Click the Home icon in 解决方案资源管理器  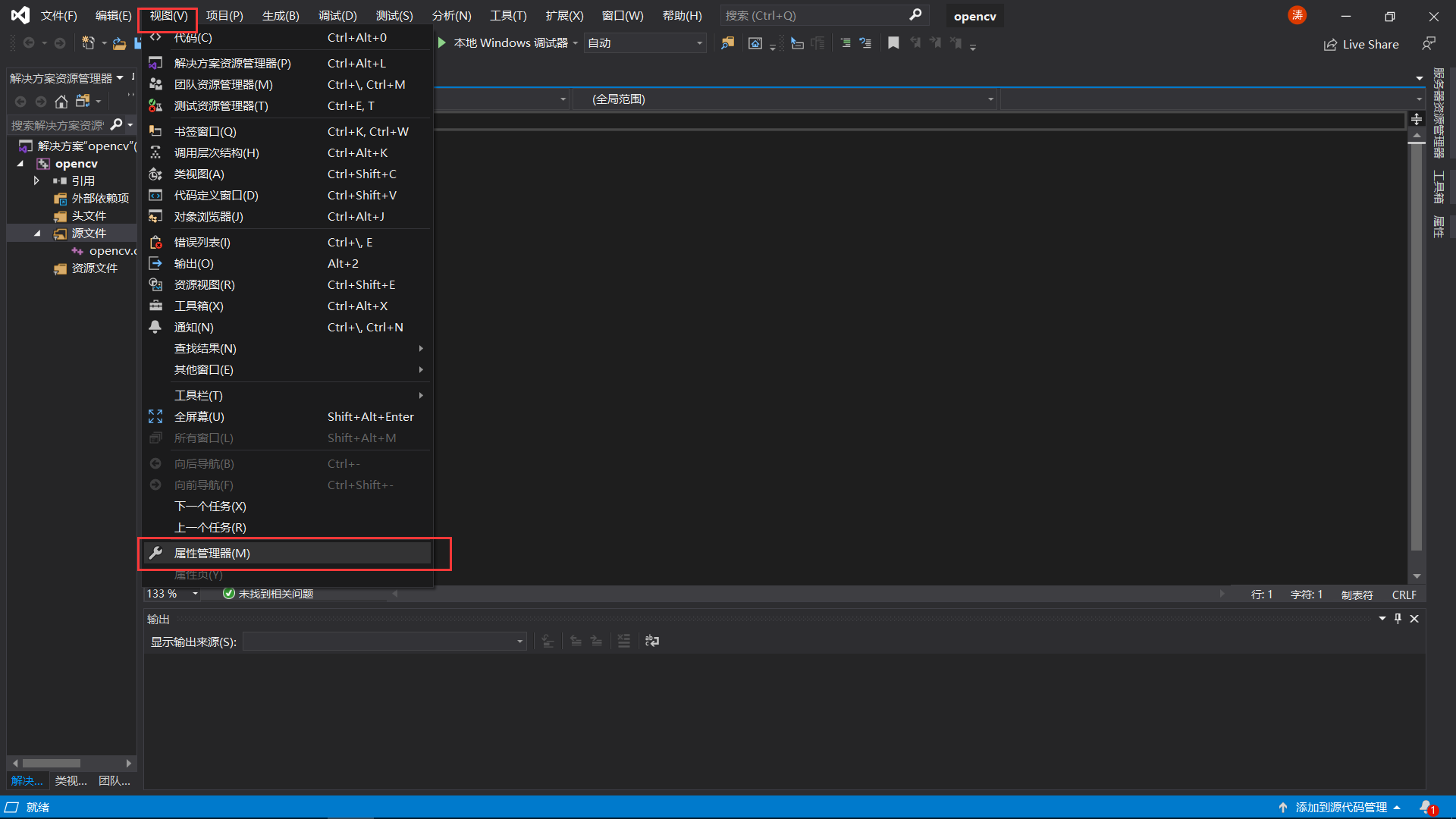point(61,101)
